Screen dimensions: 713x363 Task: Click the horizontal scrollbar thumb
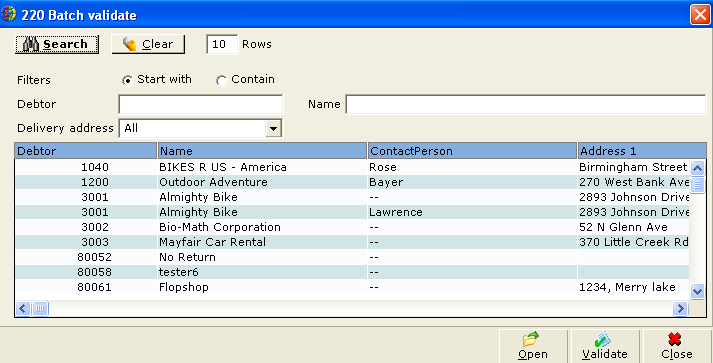(x=40, y=308)
